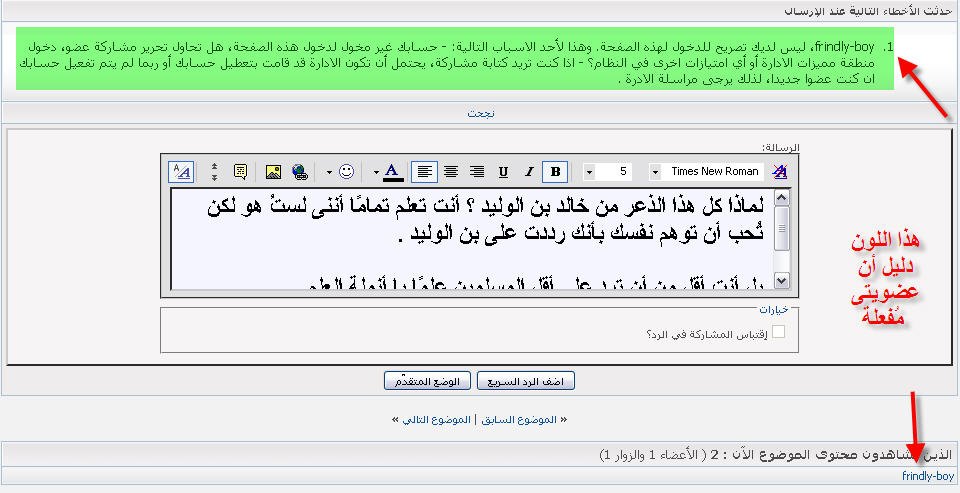Click the wrap quote tags icon
This screenshot has width=960, height=493.
coord(240,172)
